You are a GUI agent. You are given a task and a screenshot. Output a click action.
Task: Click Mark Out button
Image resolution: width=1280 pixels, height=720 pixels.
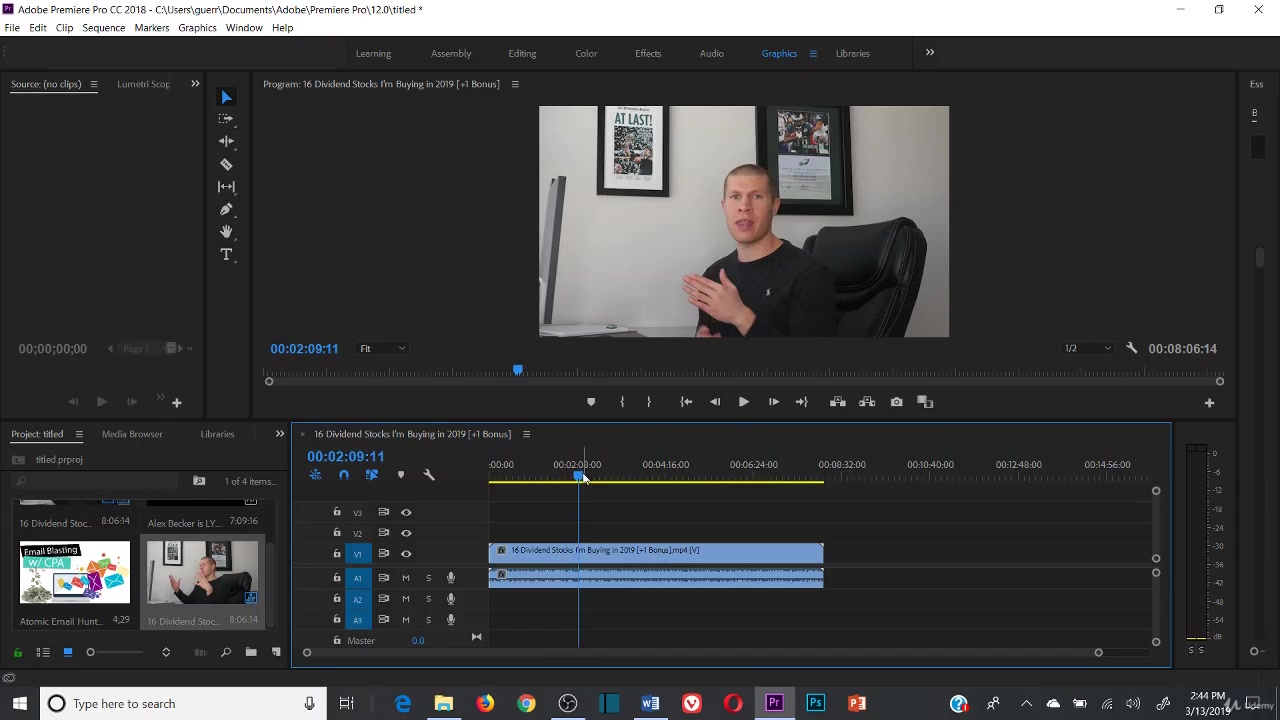[649, 402]
